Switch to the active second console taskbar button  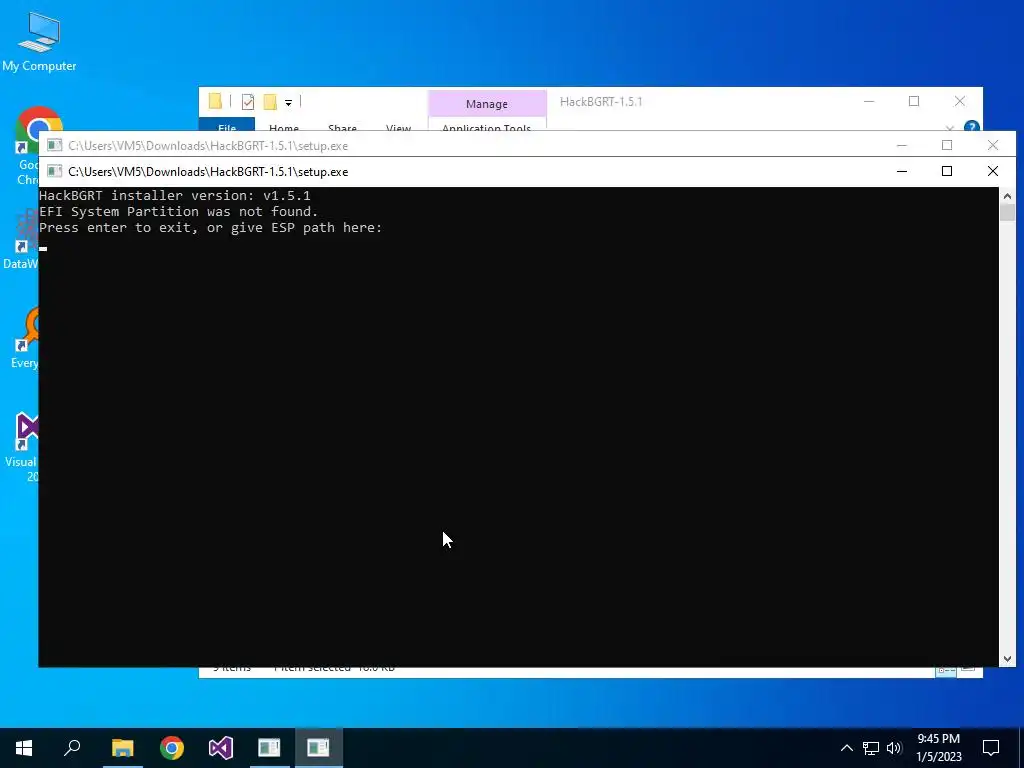(x=318, y=748)
